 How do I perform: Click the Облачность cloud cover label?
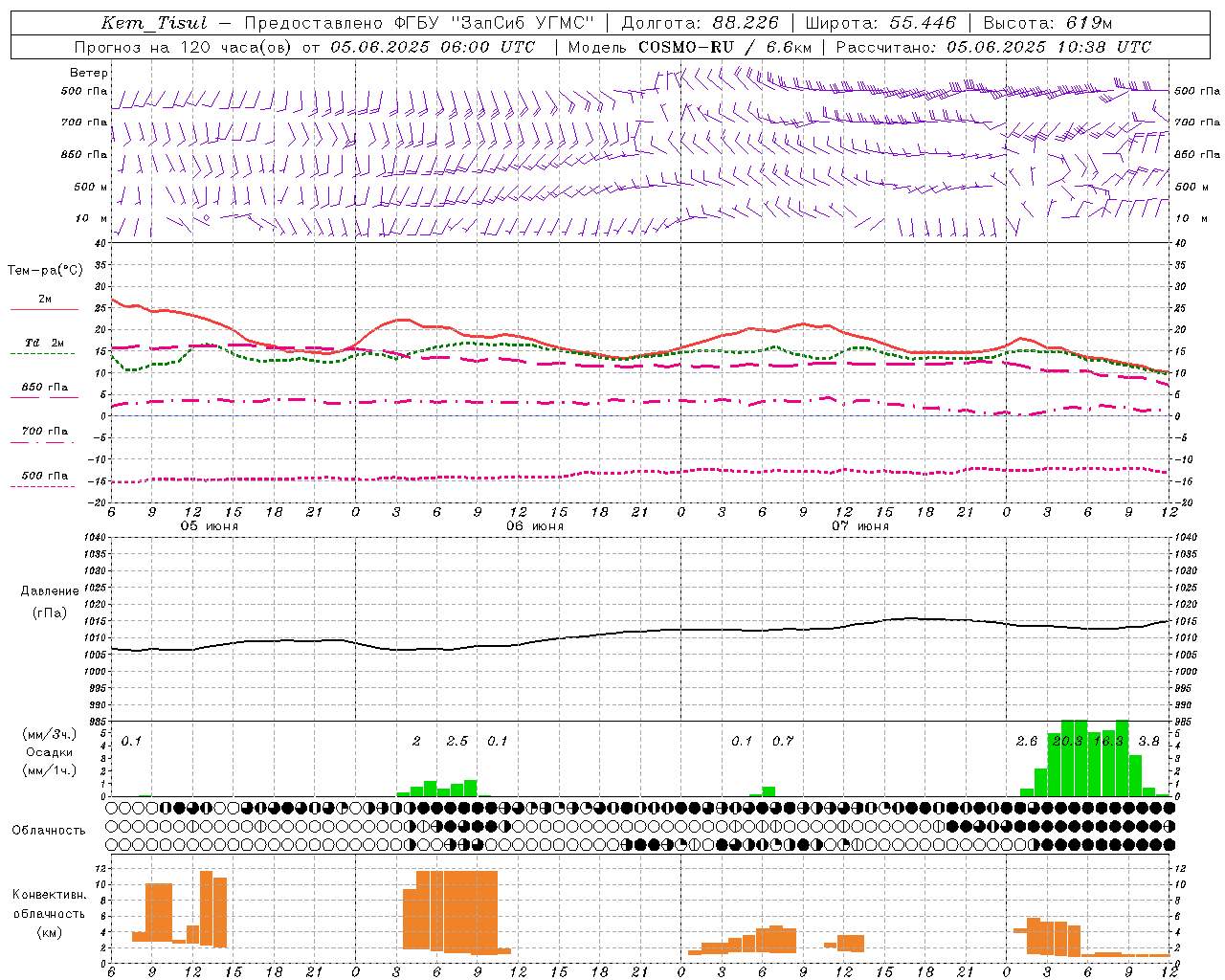click(x=49, y=831)
